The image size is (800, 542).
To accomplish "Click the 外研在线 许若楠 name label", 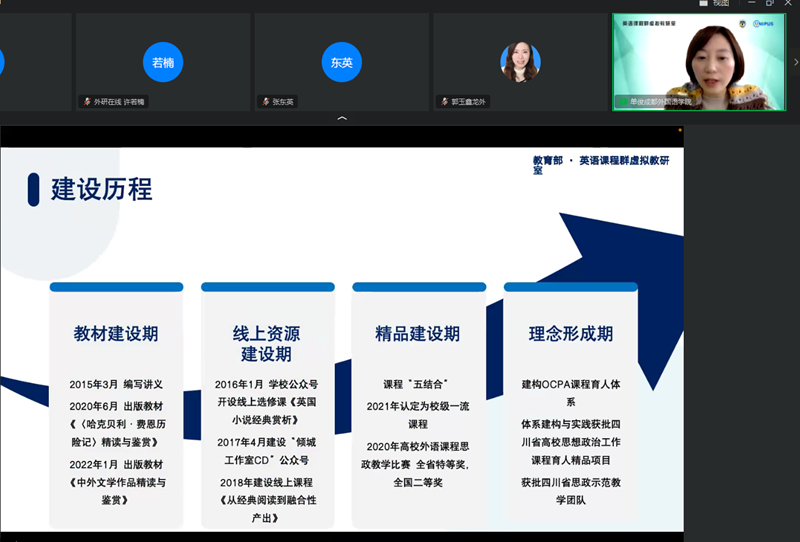I will click(119, 102).
